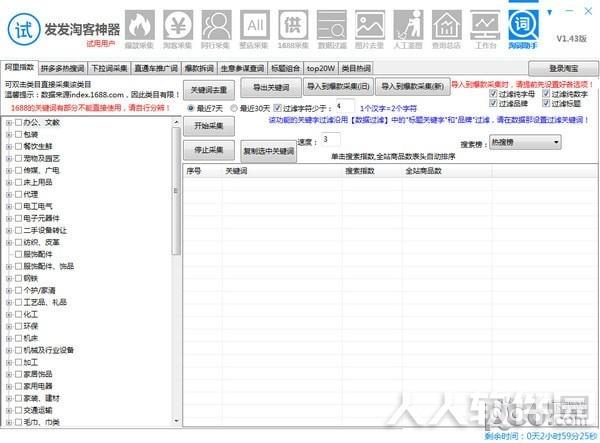Switch to the top20W tab
This screenshot has width=600, height=443.
tap(321, 68)
